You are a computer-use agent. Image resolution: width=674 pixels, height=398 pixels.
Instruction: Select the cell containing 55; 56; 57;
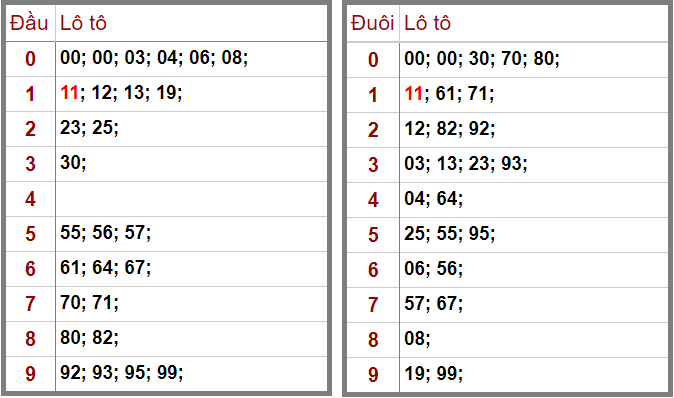[191, 234]
